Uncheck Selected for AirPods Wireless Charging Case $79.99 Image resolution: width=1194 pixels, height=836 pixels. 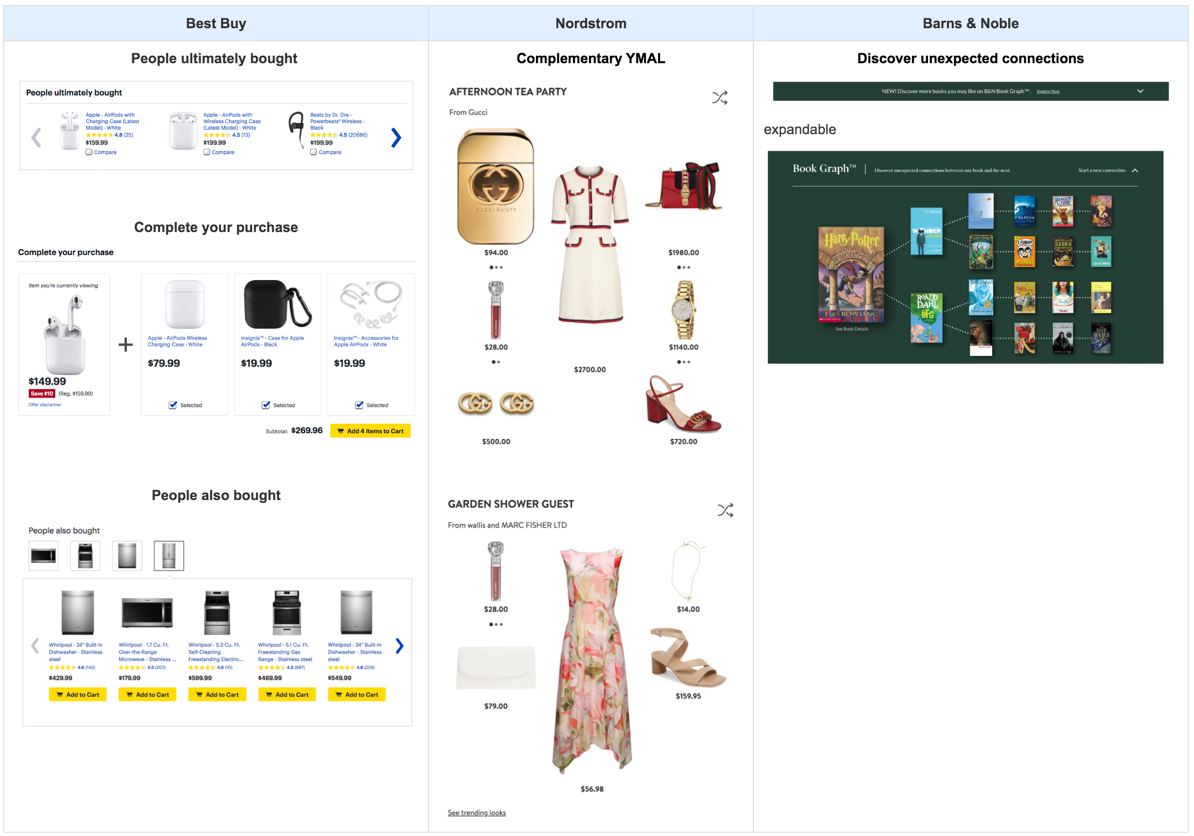173,405
